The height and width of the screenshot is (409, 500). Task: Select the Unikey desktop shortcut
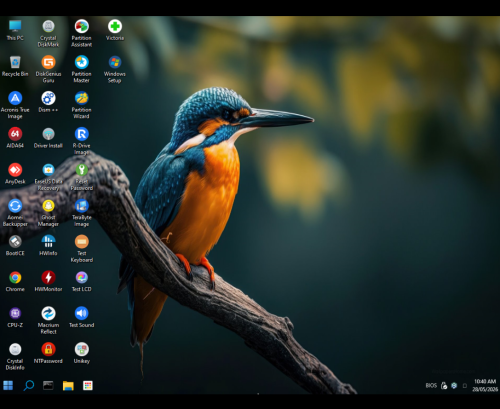(82, 353)
